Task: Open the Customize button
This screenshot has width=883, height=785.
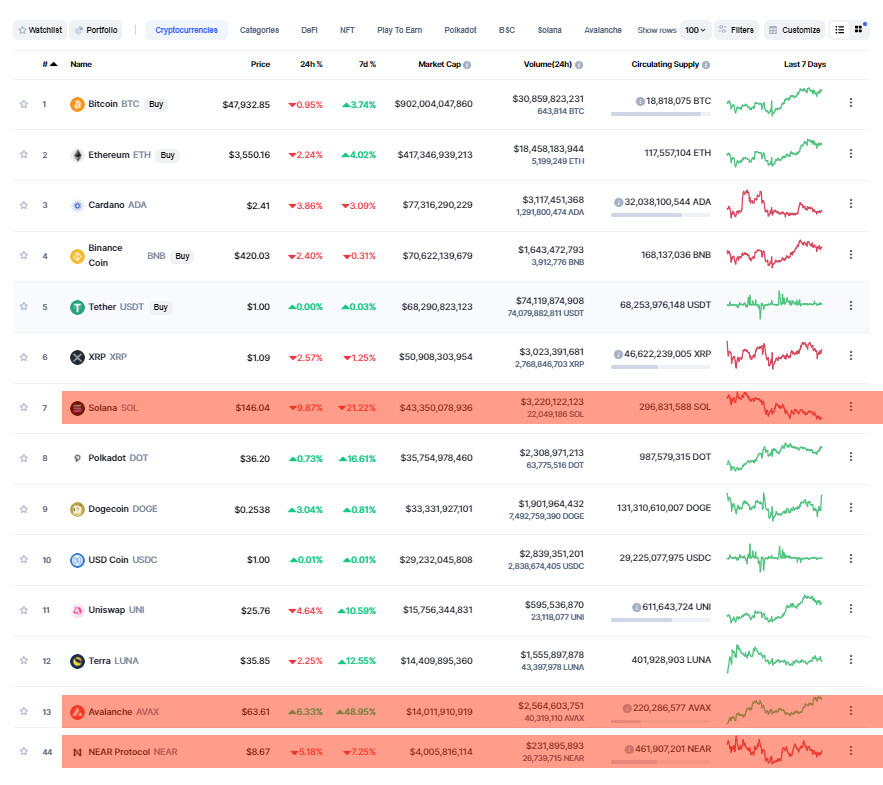Action: [794, 30]
